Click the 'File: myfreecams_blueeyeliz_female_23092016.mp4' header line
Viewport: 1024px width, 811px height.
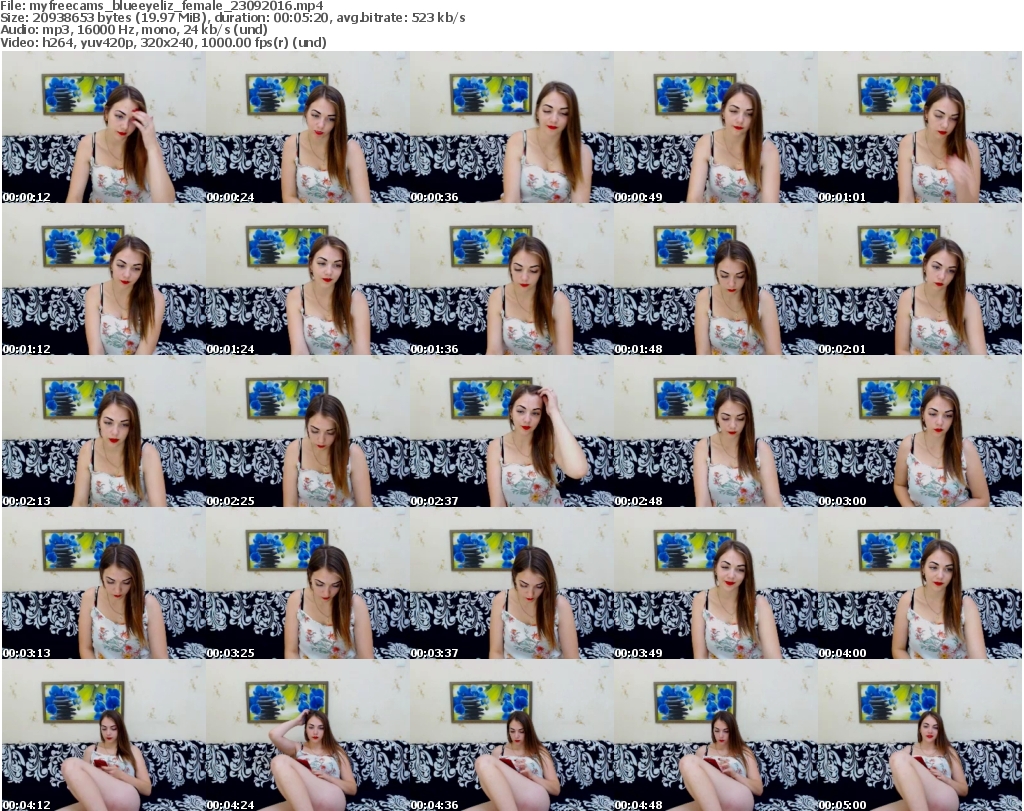[161, 6]
